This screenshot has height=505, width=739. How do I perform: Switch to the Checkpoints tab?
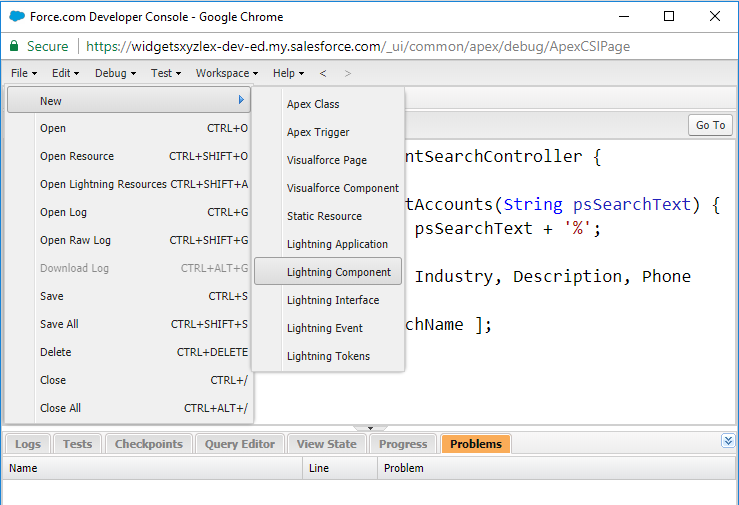148,444
